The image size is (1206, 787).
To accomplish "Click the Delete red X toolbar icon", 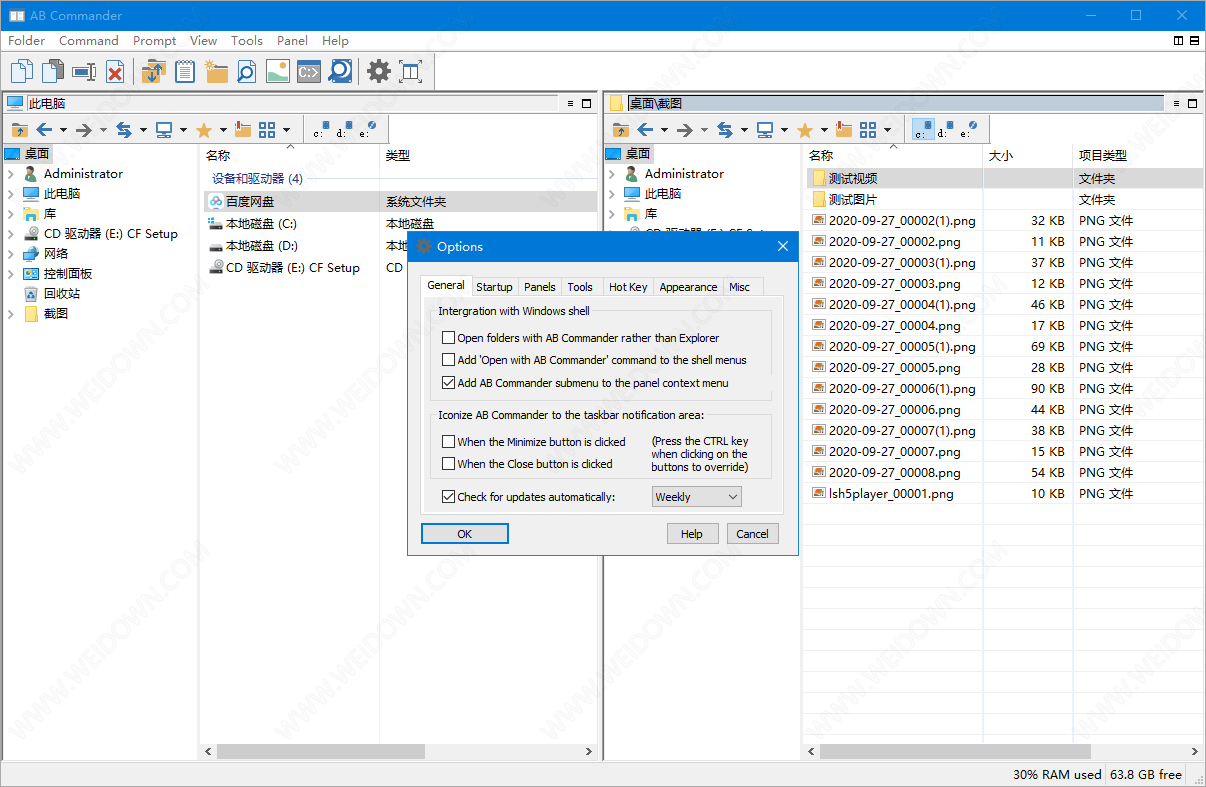I will [115, 71].
